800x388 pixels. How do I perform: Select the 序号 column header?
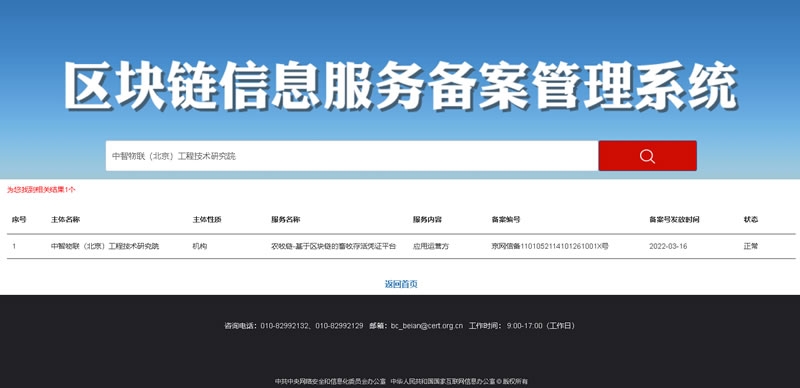[x=19, y=220]
